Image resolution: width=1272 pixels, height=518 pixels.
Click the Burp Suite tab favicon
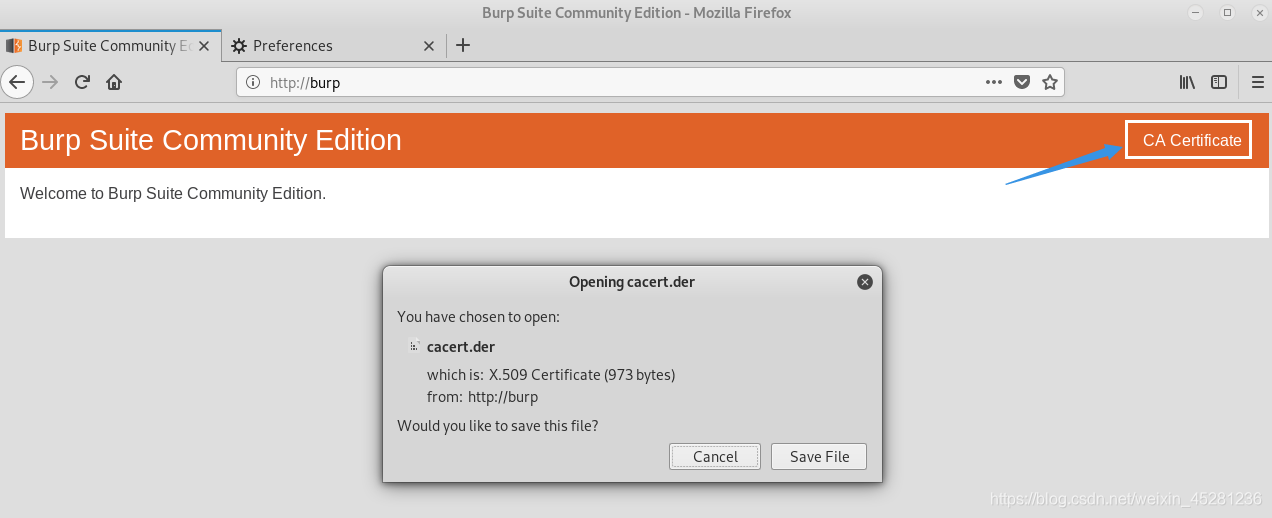(x=14, y=45)
